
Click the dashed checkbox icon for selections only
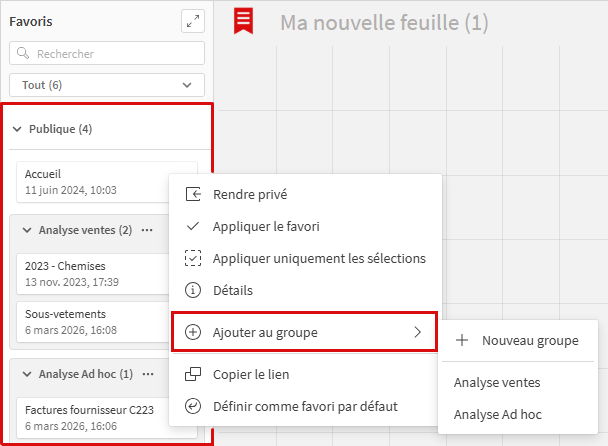pos(193,258)
